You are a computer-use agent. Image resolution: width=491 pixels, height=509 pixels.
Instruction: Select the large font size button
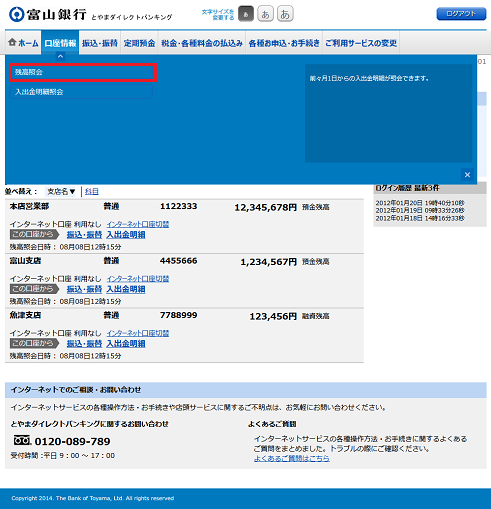[285, 14]
